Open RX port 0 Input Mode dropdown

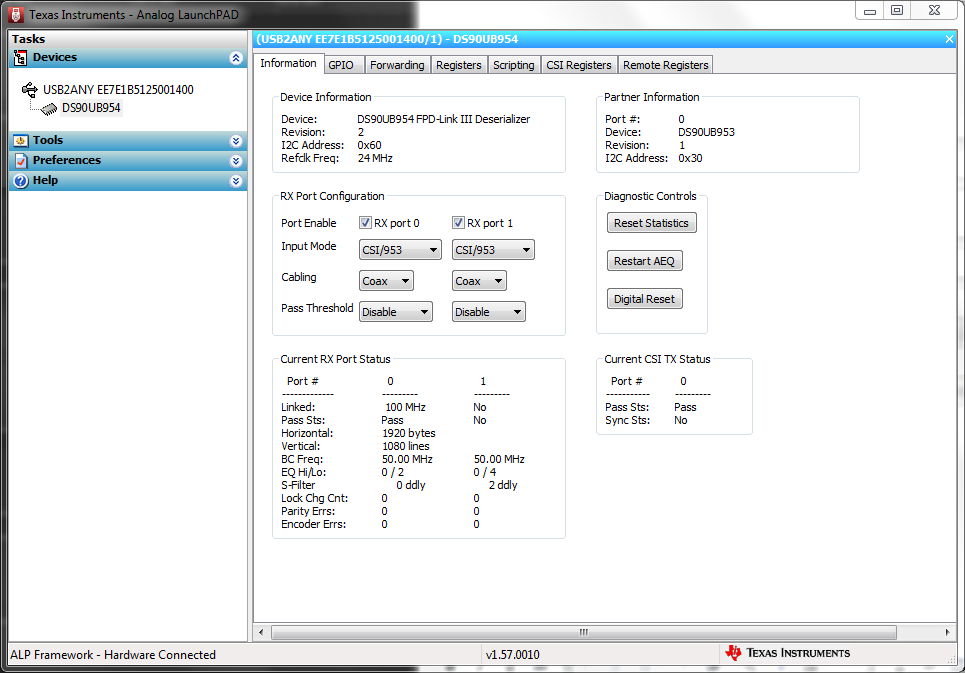coord(400,250)
